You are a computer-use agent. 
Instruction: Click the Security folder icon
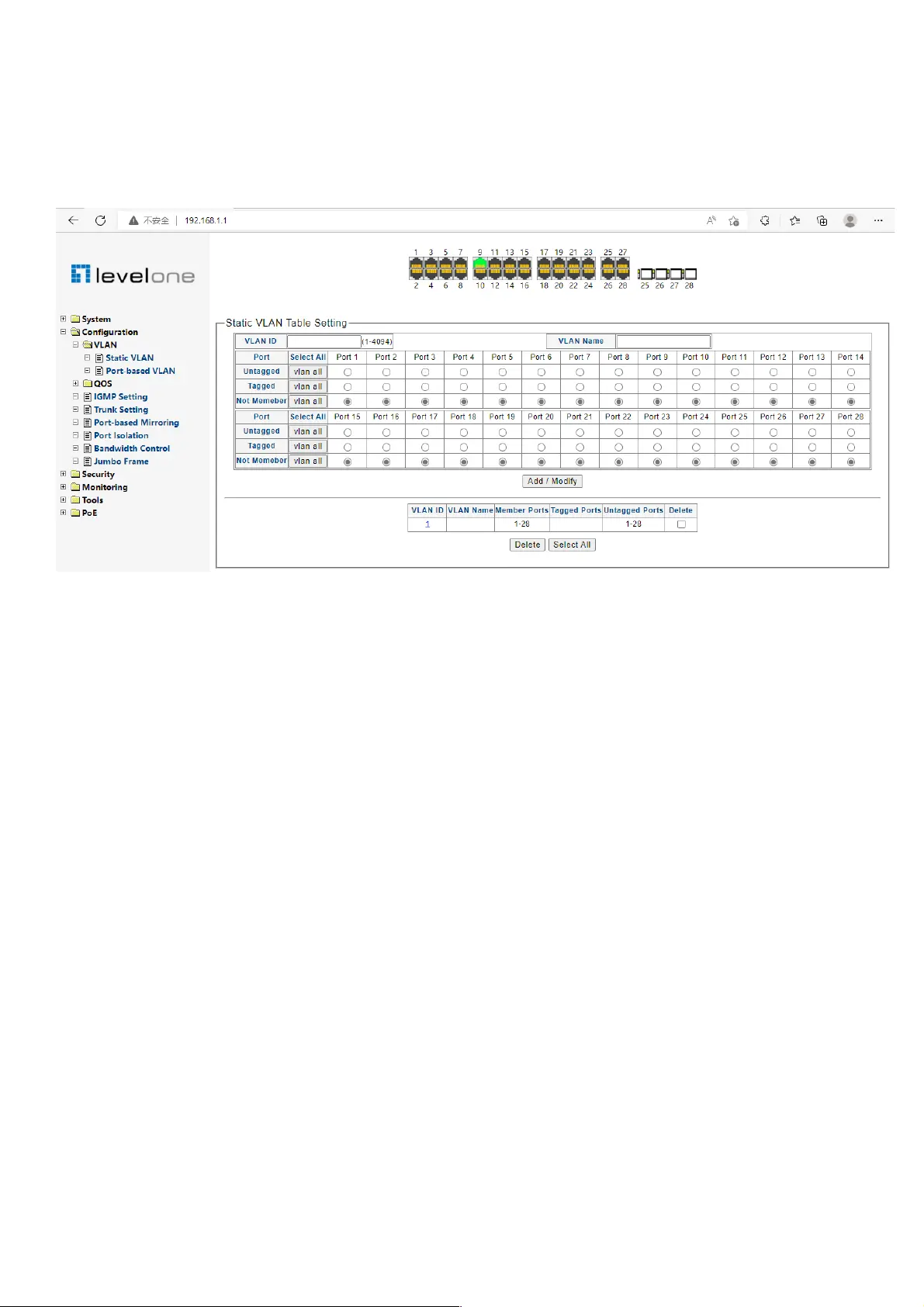point(75,474)
